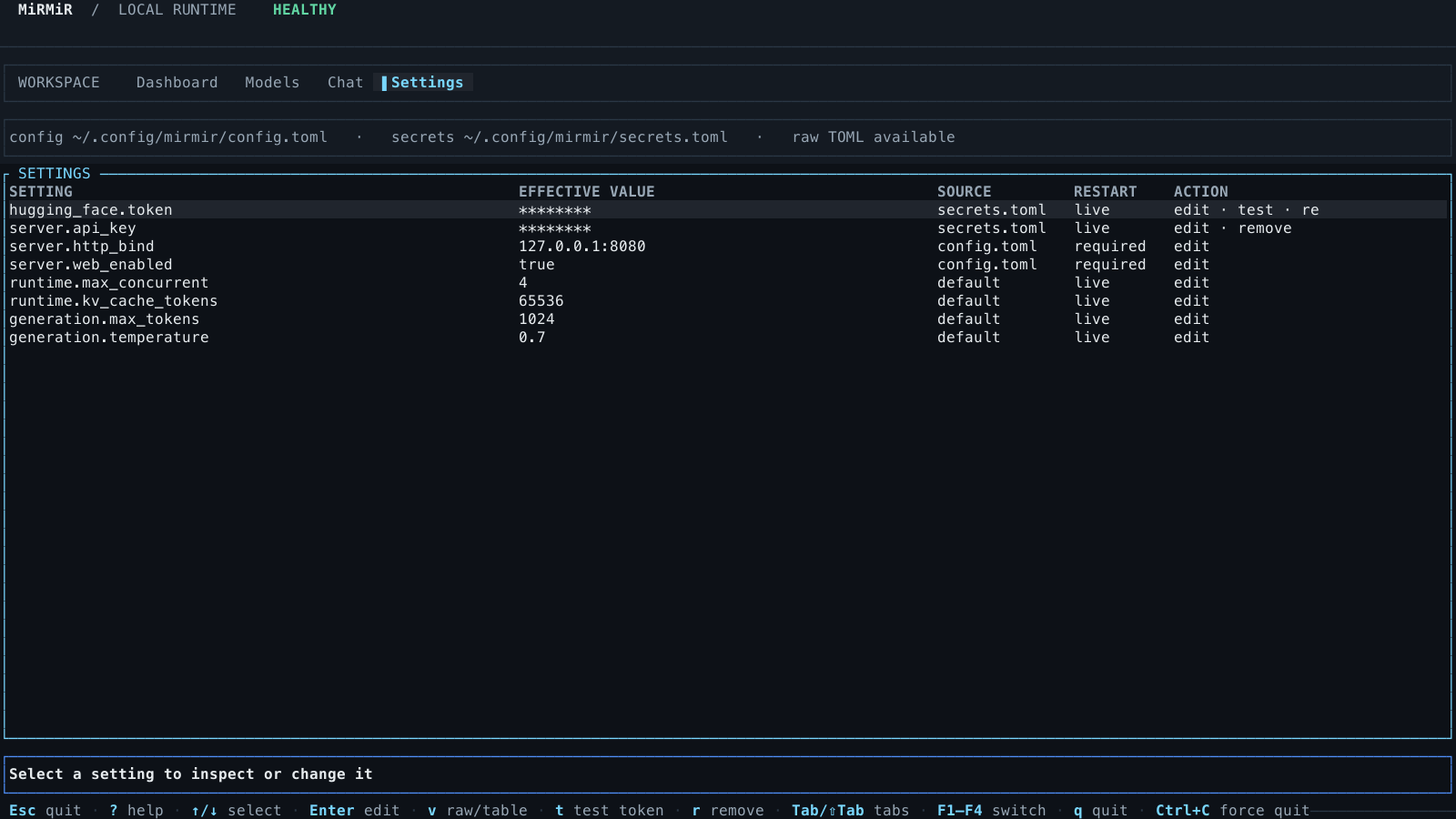Click the true value of web_enabled
The height and width of the screenshot is (819, 1456).
pyautogui.click(x=537, y=265)
